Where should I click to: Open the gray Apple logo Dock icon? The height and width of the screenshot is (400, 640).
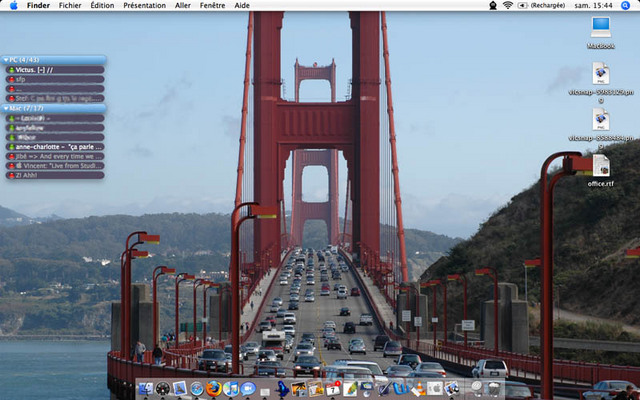(435, 389)
